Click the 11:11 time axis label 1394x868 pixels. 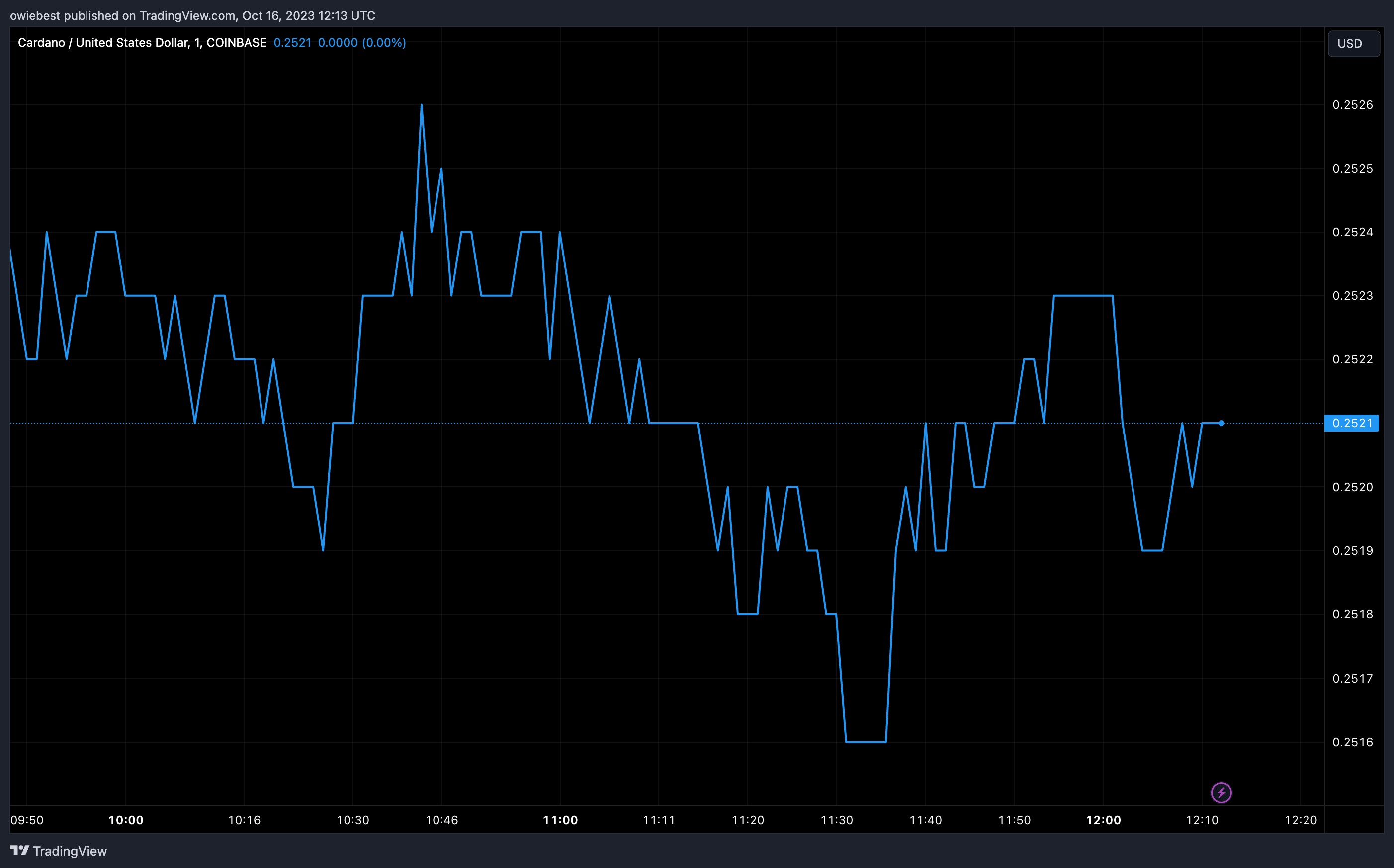click(659, 820)
